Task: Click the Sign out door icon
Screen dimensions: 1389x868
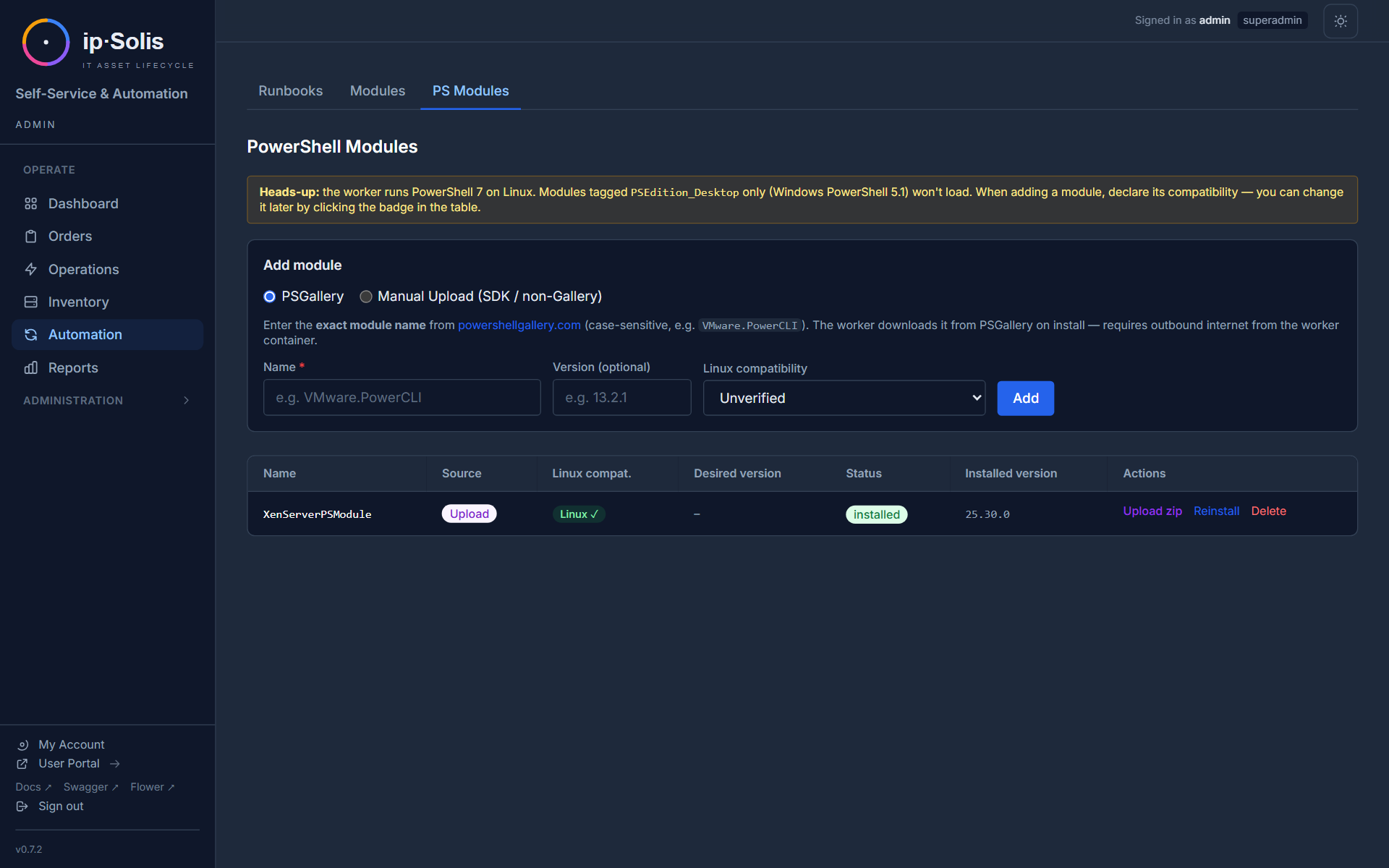Action: (x=22, y=807)
